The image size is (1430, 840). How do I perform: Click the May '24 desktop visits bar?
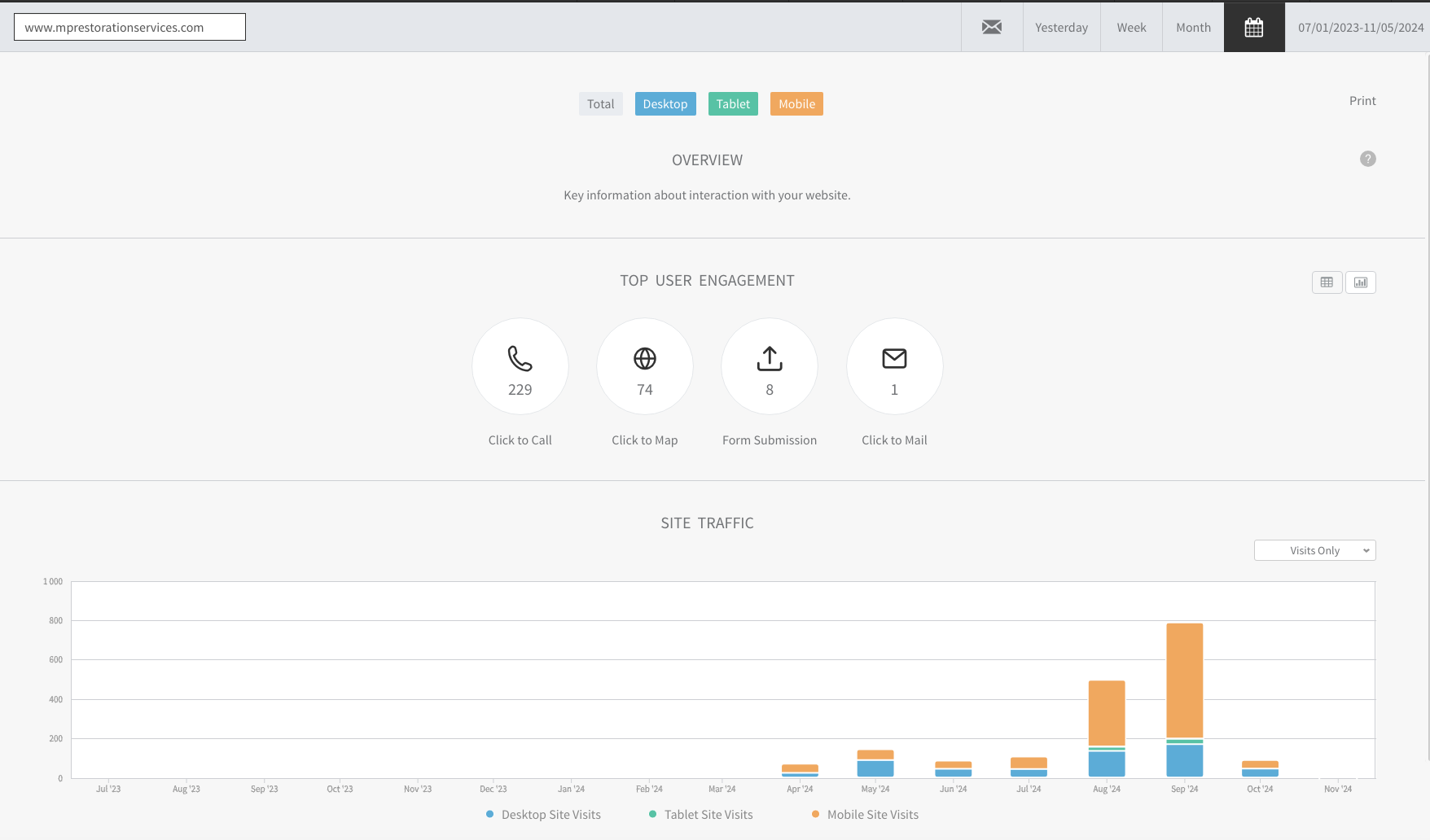coord(875,768)
